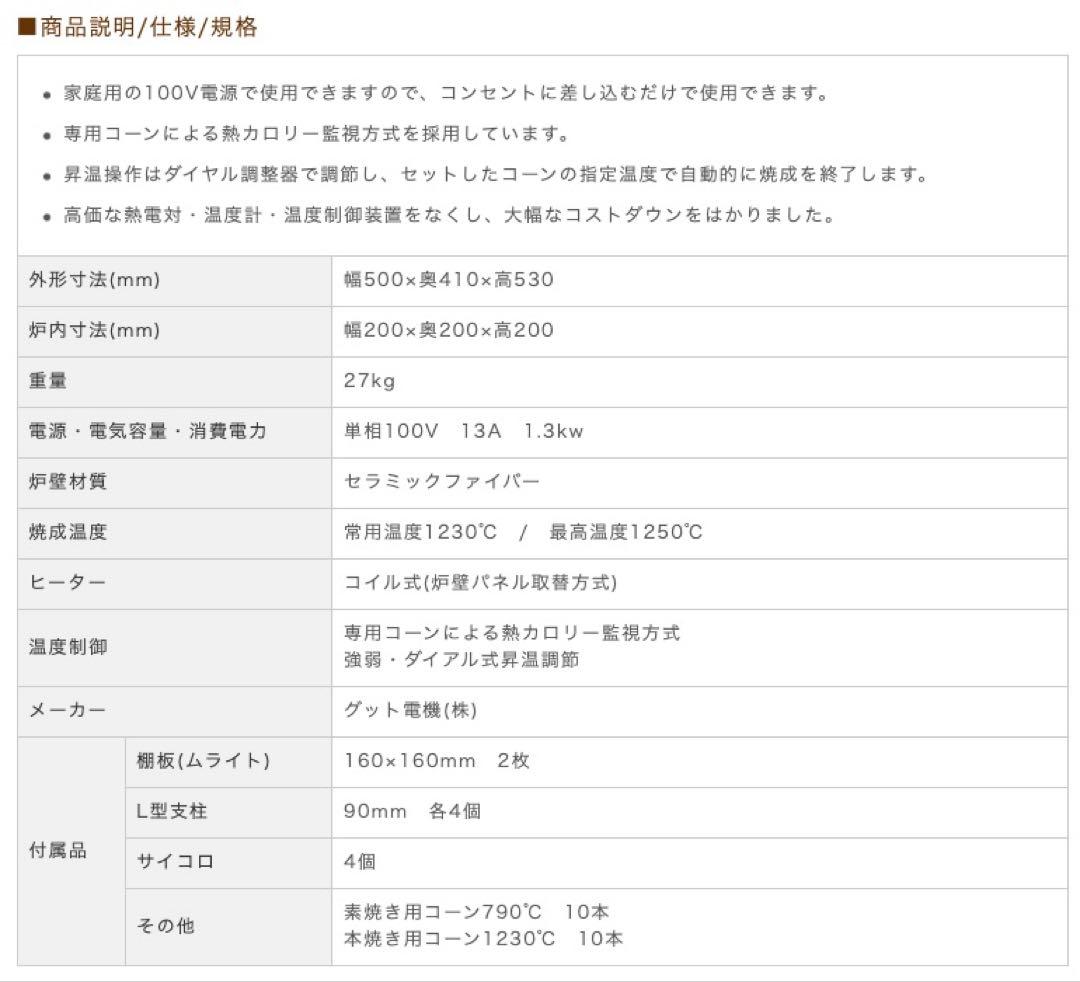
Task: Click the bullet about 家庭用の100V電源
Action: tap(432, 94)
